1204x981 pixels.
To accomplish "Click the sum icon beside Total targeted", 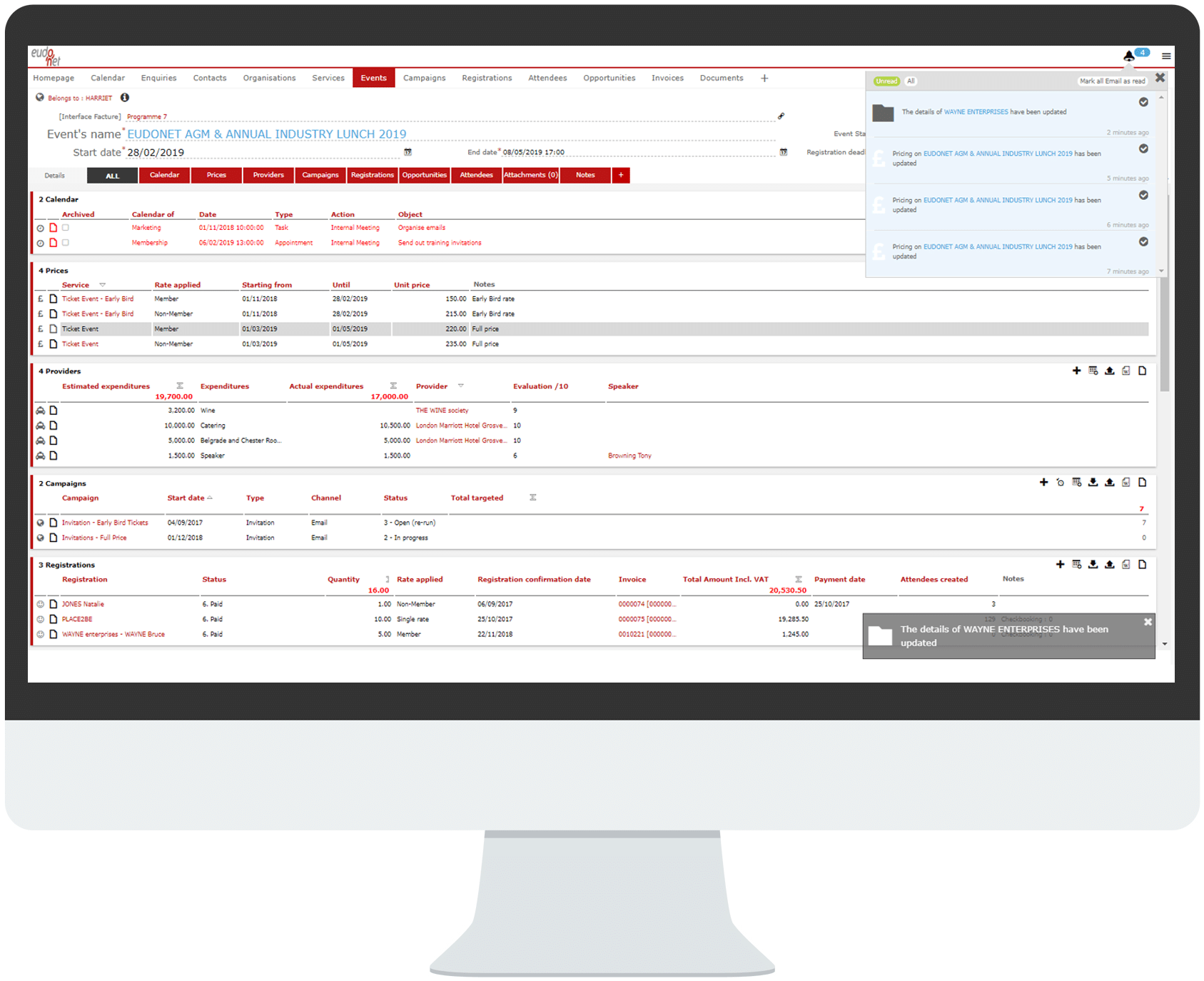I will click(x=532, y=498).
